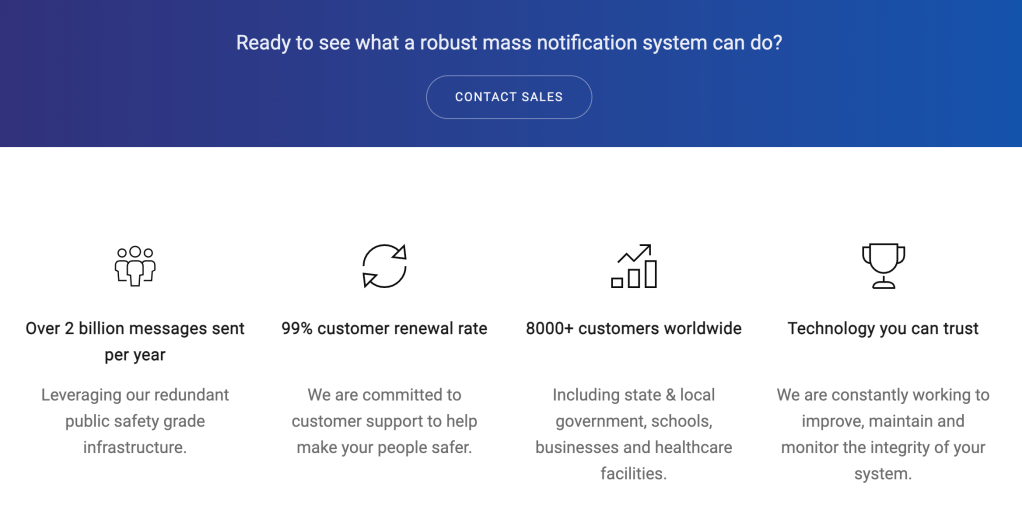The height and width of the screenshot is (520, 1022).
Task: Click the trophy cup icon
Action: (x=883, y=266)
